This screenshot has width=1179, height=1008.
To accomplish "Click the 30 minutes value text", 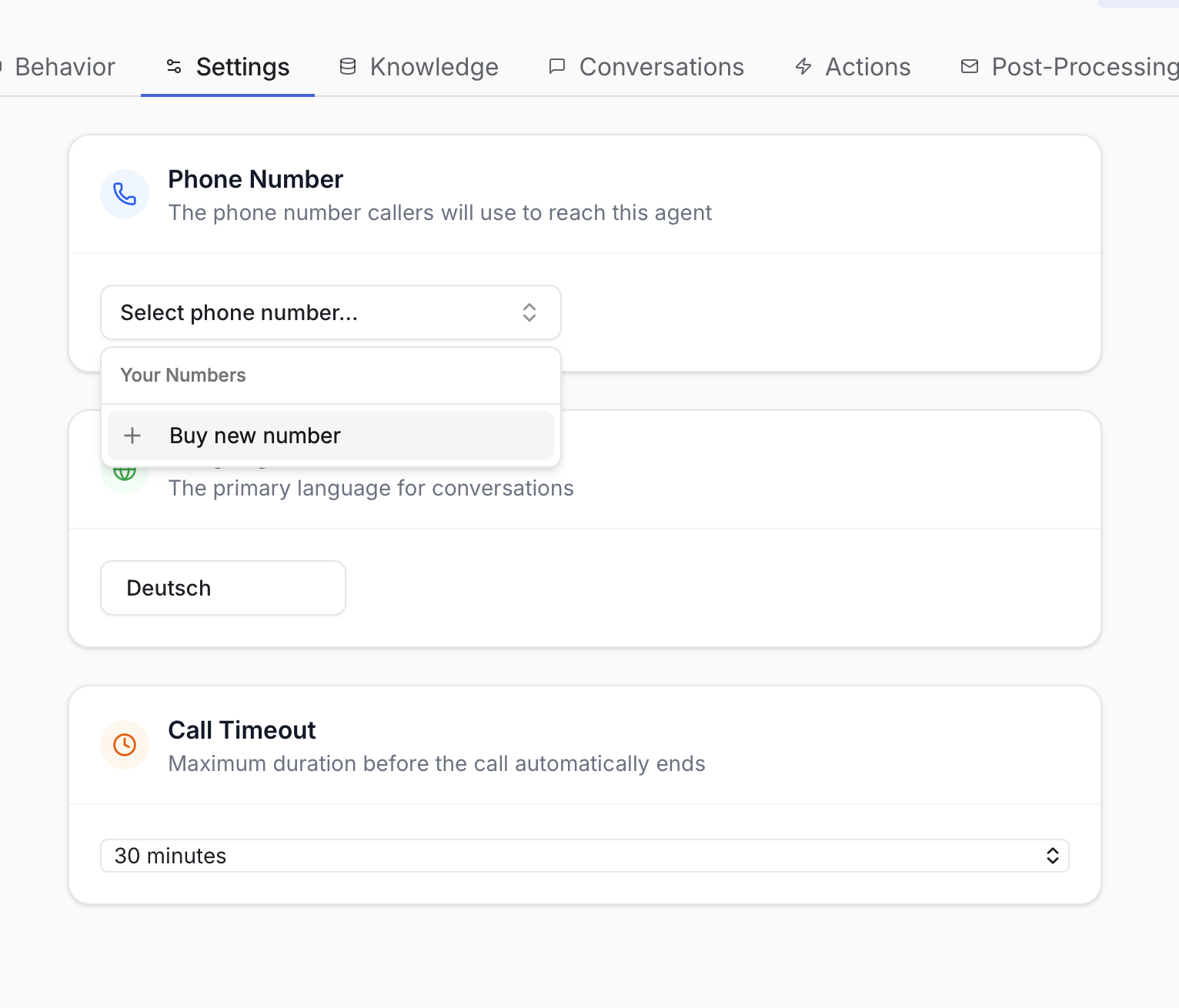I will click(171, 856).
